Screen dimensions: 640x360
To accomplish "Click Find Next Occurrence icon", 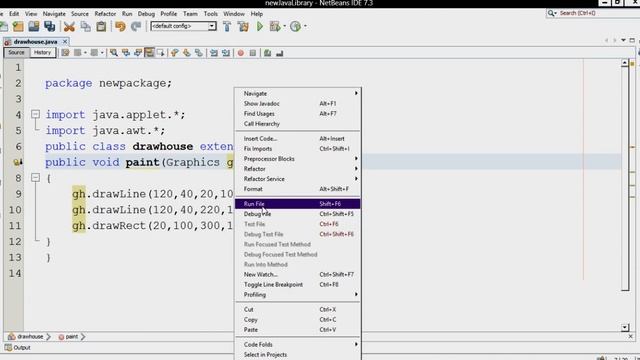I will 138,53.
